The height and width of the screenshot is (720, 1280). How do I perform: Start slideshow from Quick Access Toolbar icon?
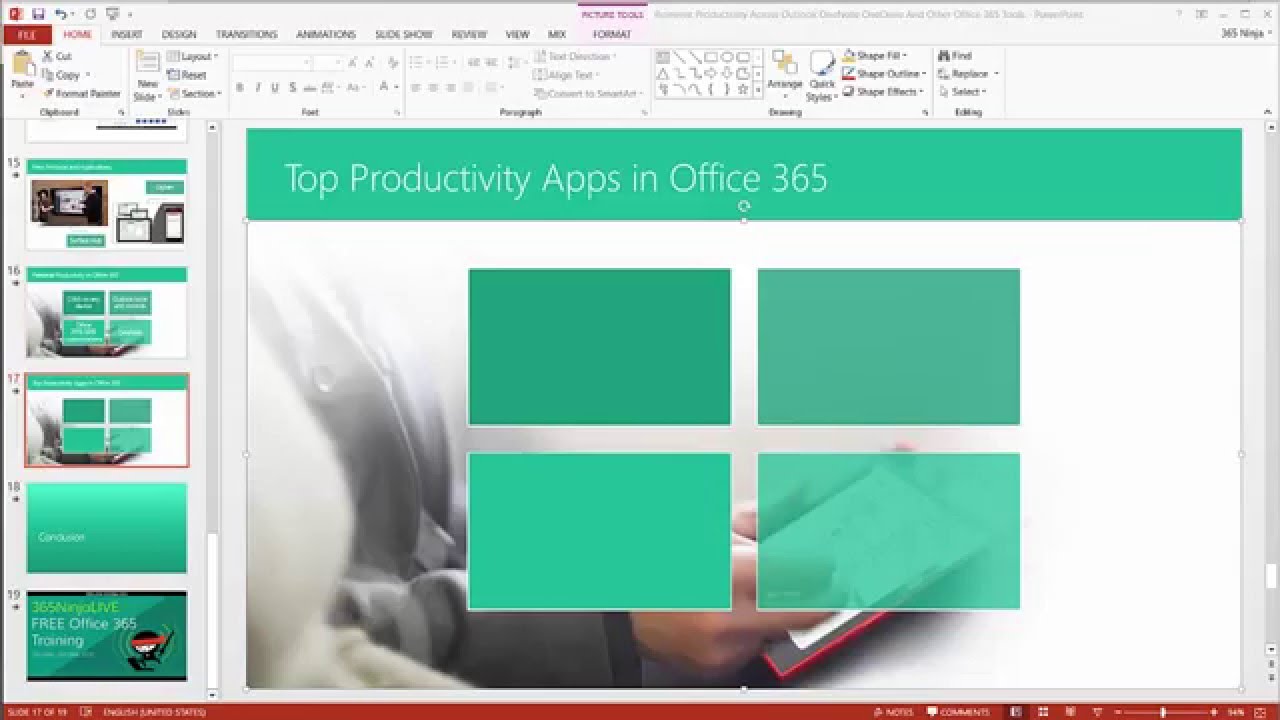coord(112,14)
